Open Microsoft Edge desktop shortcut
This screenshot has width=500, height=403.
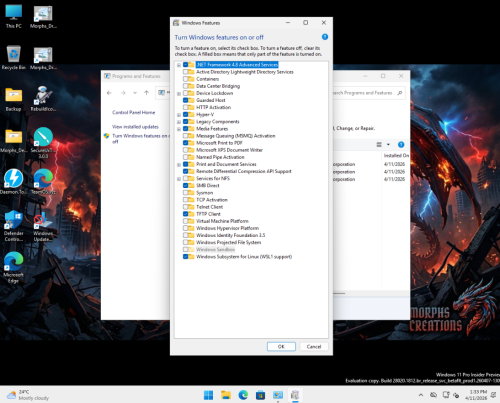click(14, 267)
